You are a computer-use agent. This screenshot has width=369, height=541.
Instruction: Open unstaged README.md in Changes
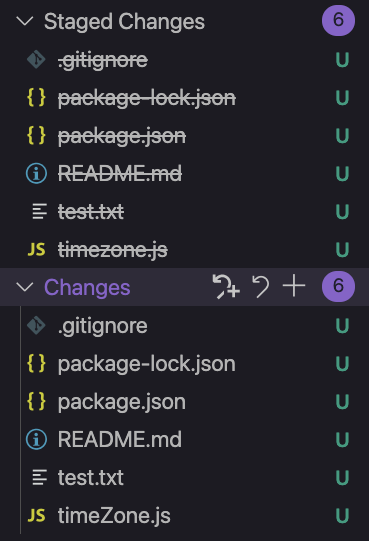tap(120, 439)
